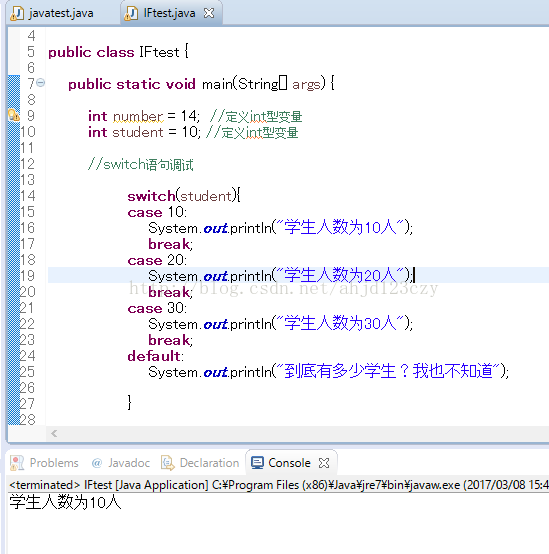Close the Console view
This screenshot has width=549, height=554.
[x=324, y=463]
